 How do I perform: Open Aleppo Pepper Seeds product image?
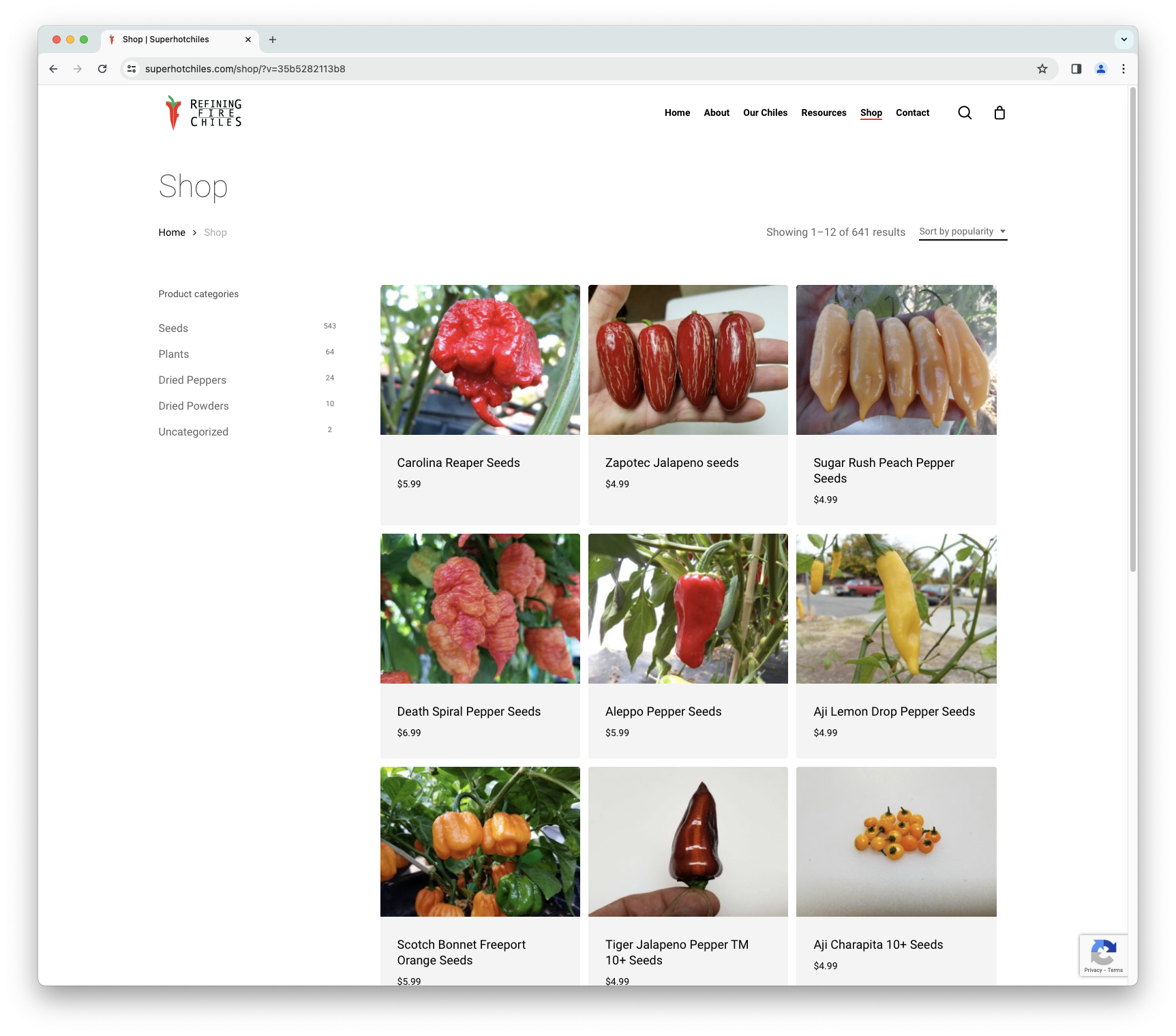688,609
